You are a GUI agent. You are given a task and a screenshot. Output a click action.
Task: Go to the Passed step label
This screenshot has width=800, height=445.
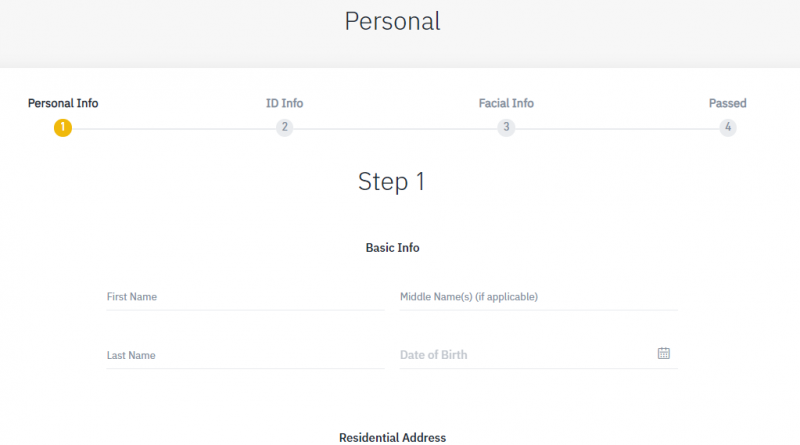[728, 103]
